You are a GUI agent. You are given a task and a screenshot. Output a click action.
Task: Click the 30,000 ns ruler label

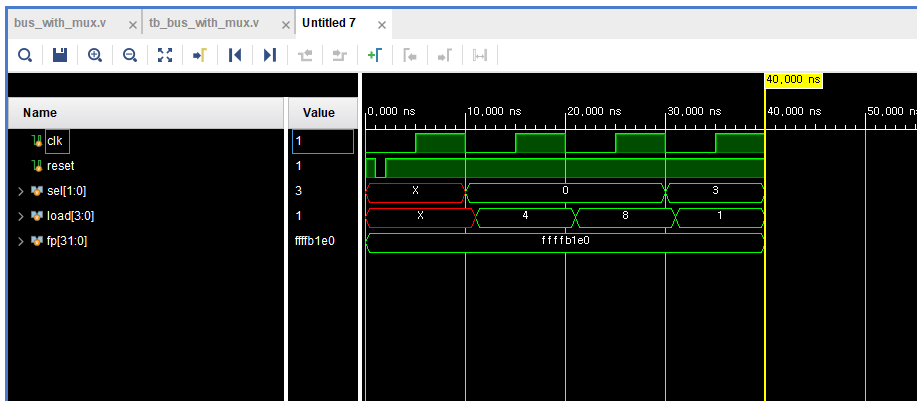point(694,112)
